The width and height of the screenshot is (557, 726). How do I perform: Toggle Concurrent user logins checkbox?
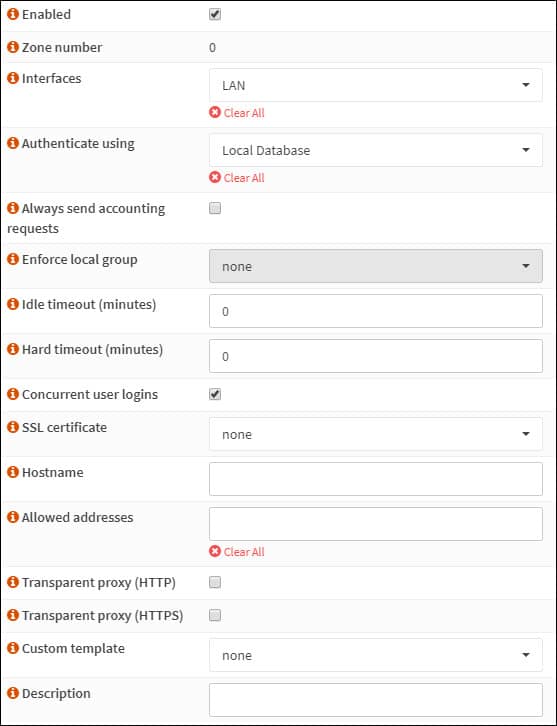tap(215, 394)
